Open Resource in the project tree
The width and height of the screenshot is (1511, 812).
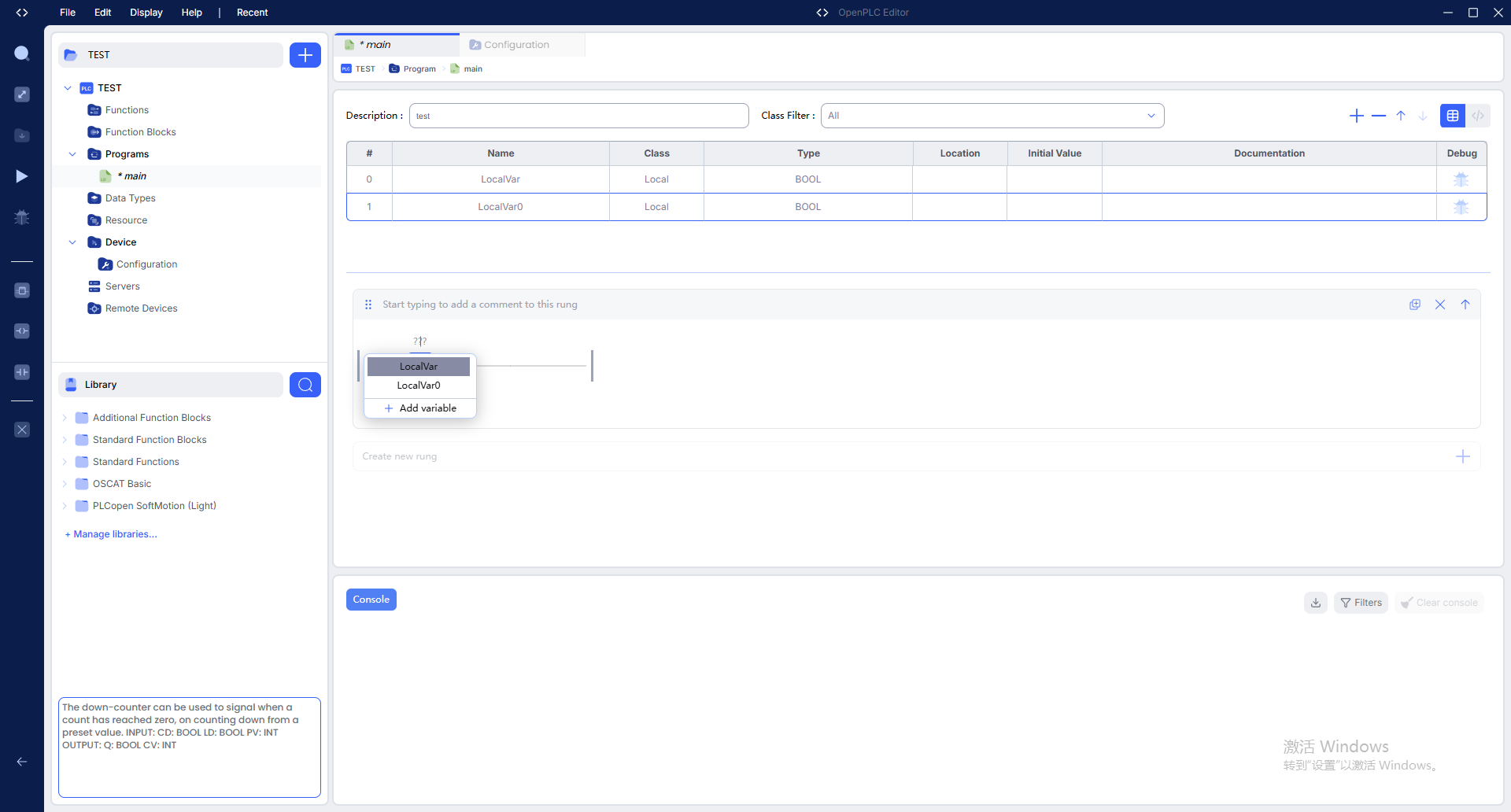(127, 220)
